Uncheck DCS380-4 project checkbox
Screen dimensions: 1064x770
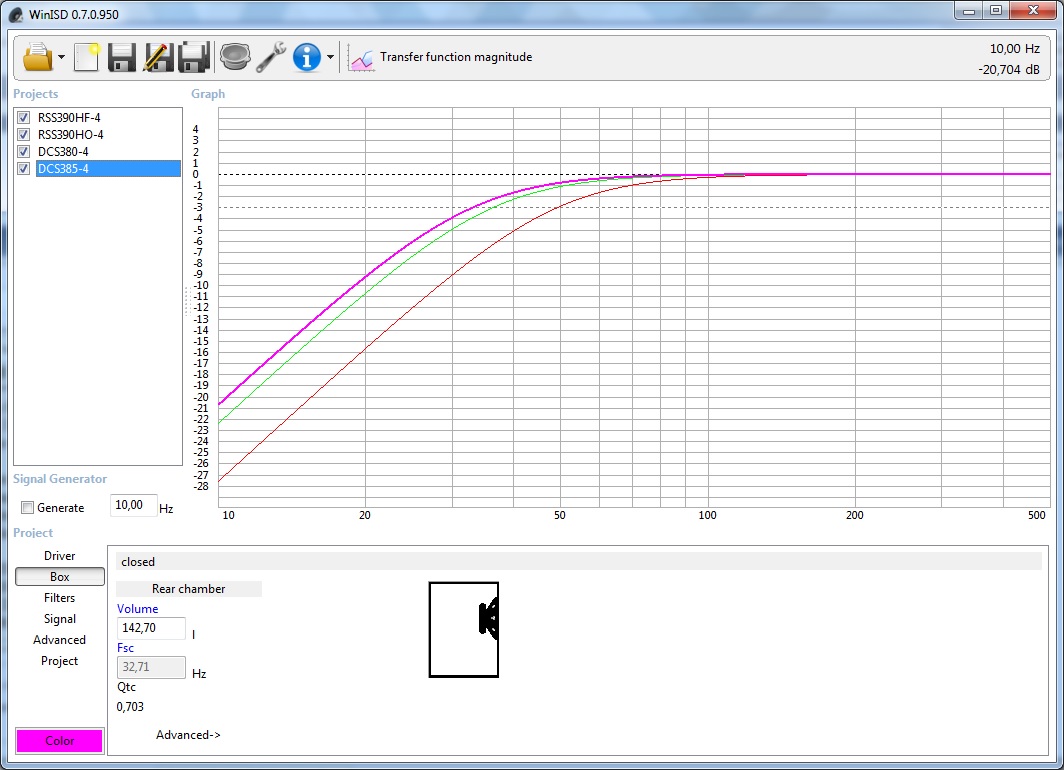24,151
